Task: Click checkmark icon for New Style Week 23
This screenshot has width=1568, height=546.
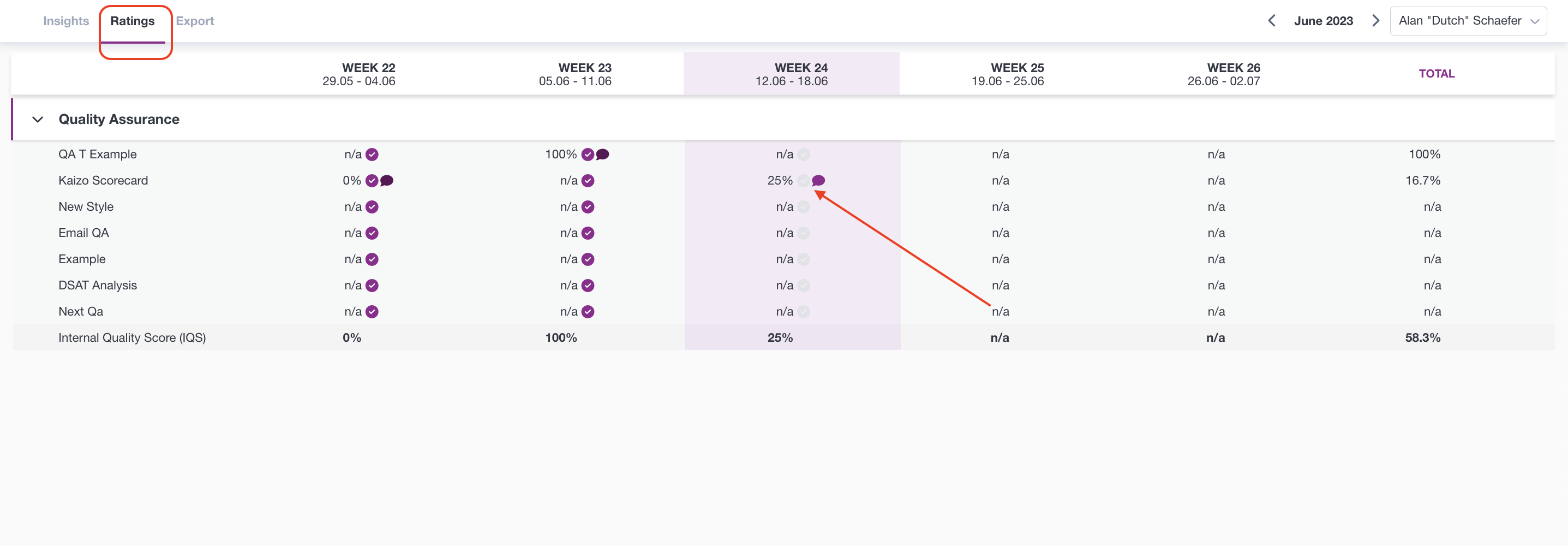Action: [588, 206]
